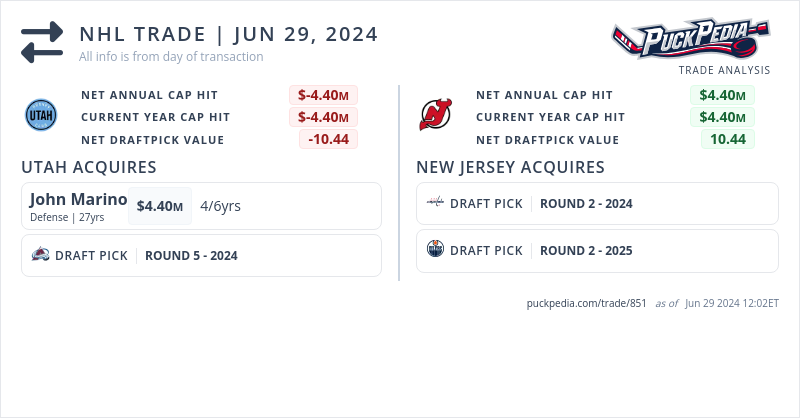Click the Washington Capitals draft pick logo

tap(435, 203)
